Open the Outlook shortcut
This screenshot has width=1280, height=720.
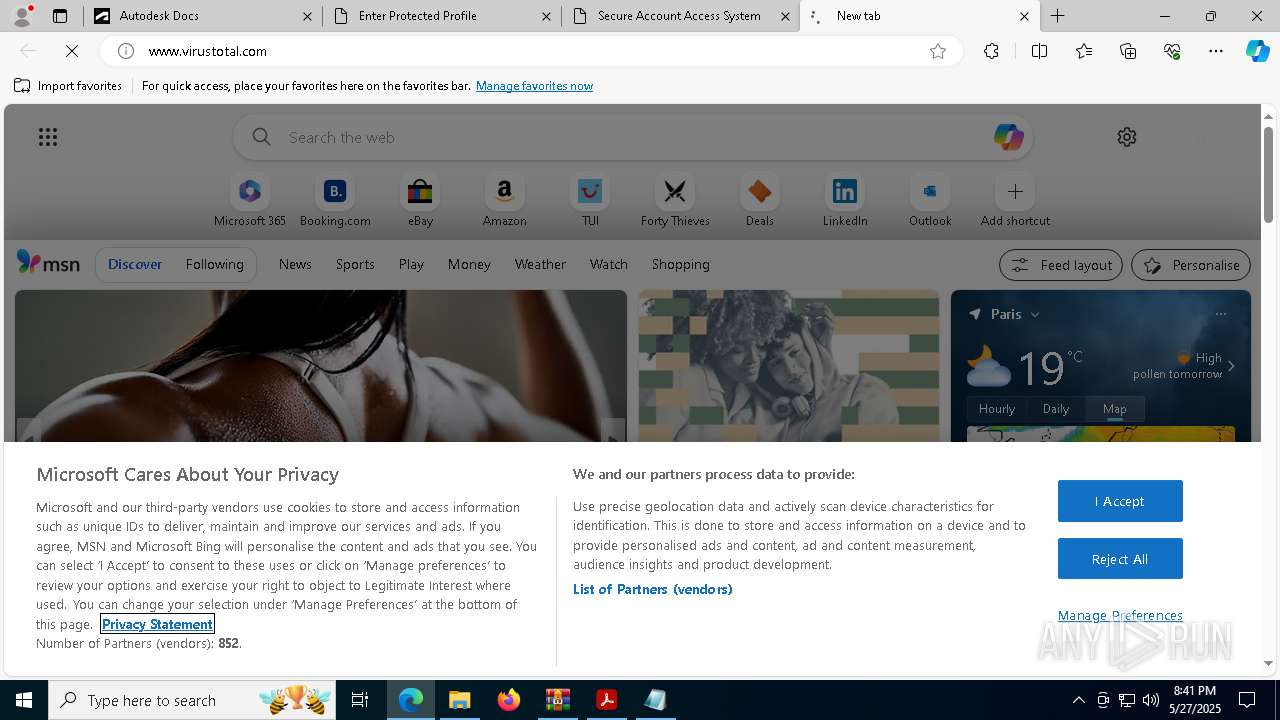tap(930, 201)
